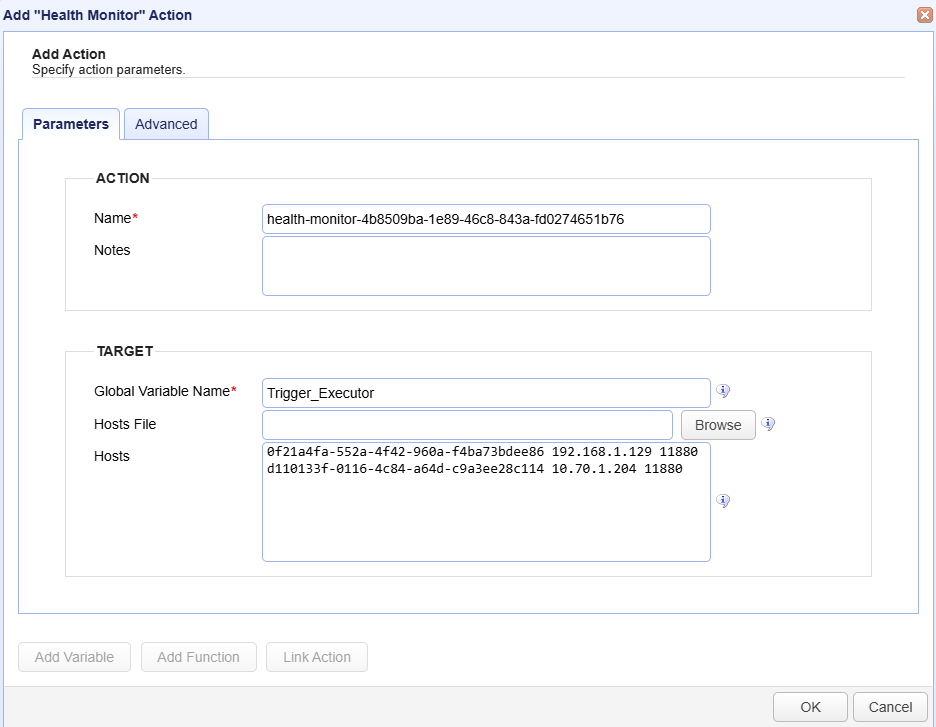
Task: Open help icon beside Hosts text area
Action: (723, 501)
